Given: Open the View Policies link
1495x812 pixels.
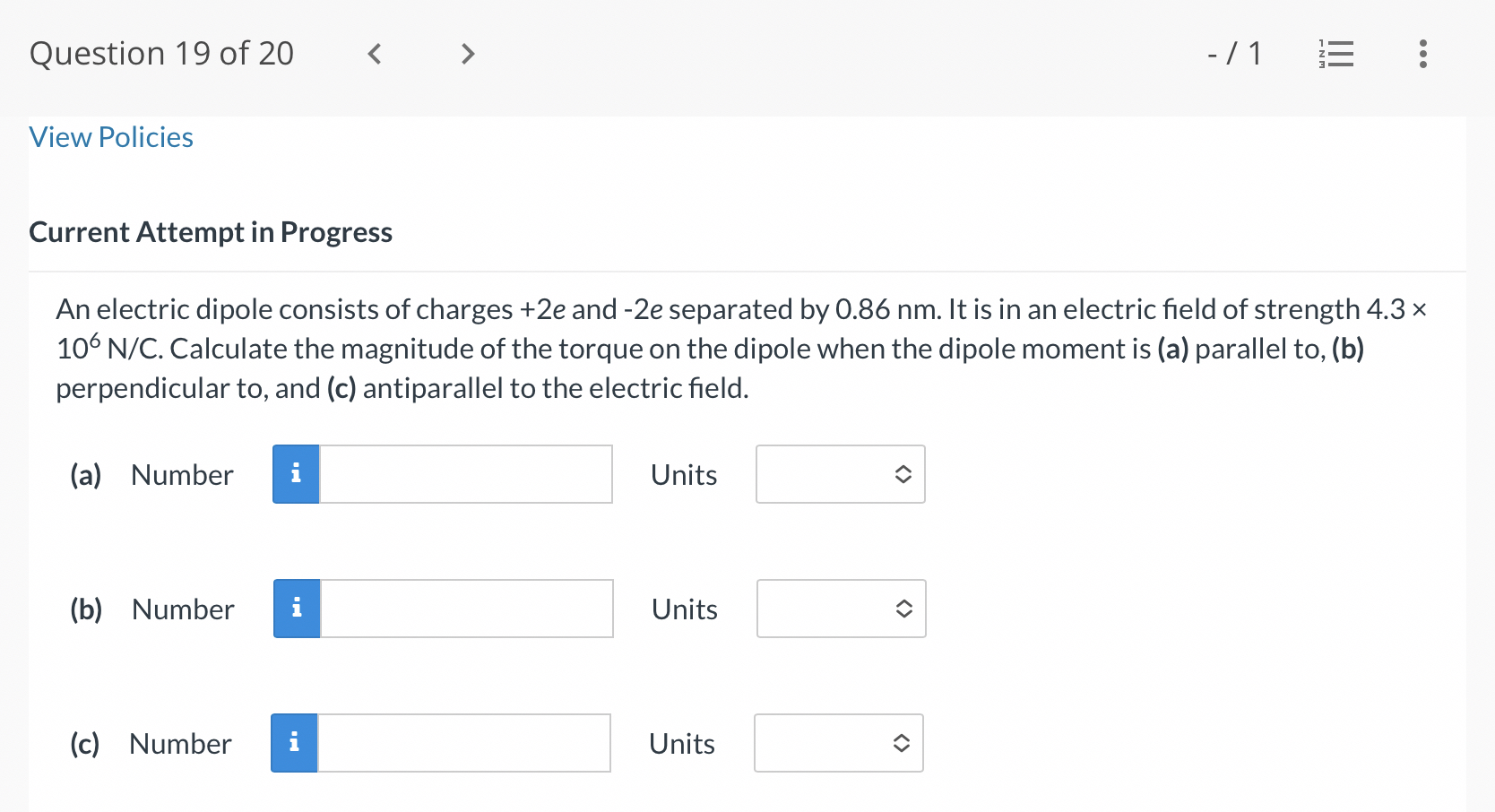Looking at the screenshot, I should [x=111, y=137].
